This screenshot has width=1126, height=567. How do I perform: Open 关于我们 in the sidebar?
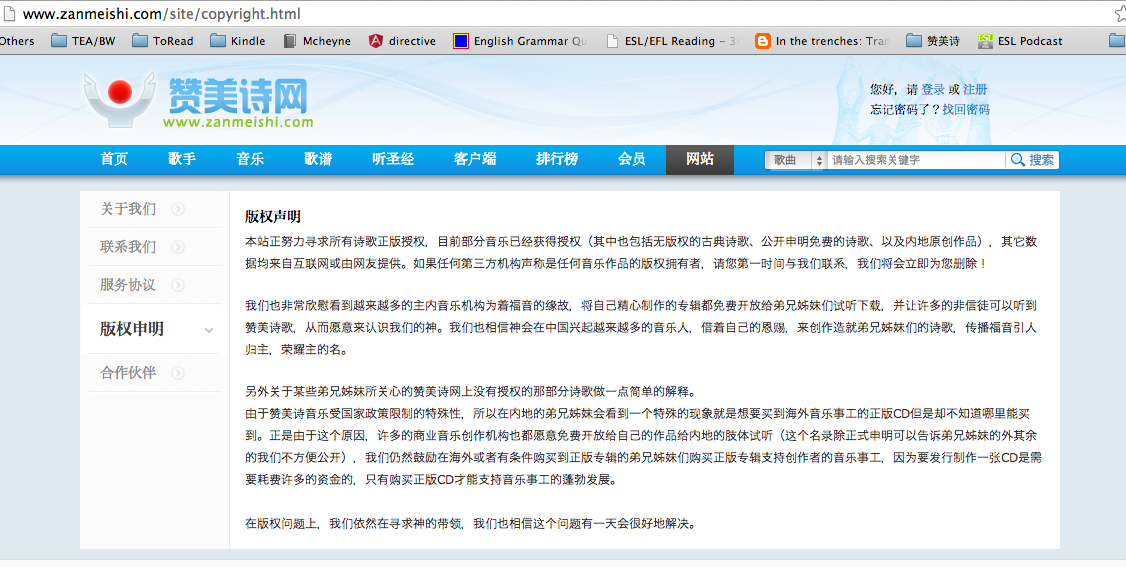(128, 209)
